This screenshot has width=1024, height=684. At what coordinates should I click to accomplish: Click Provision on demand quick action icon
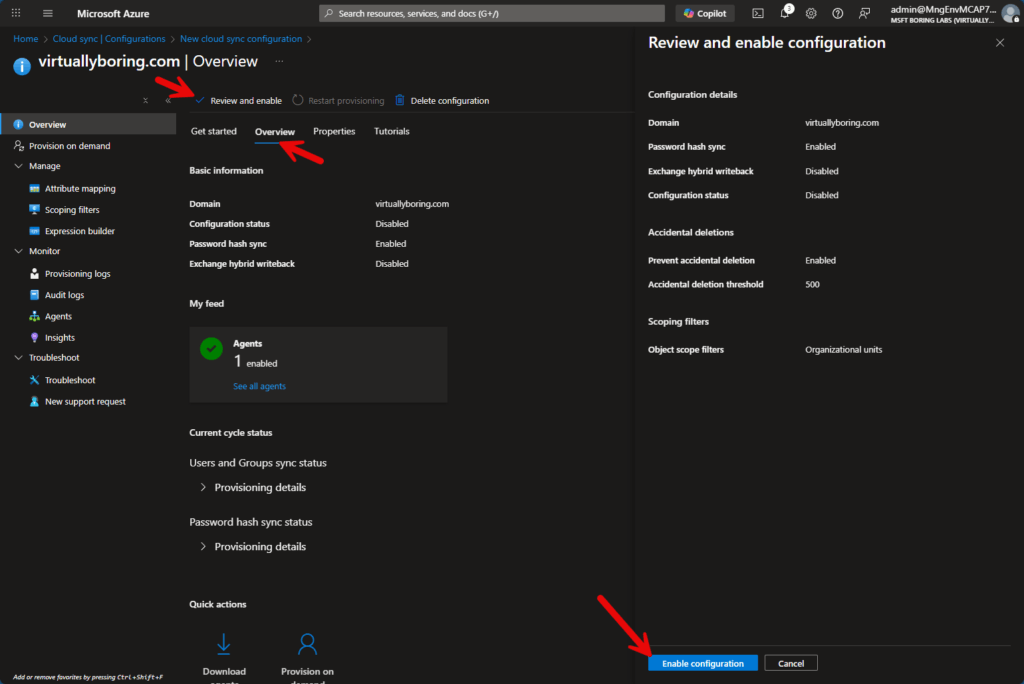(x=307, y=644)
